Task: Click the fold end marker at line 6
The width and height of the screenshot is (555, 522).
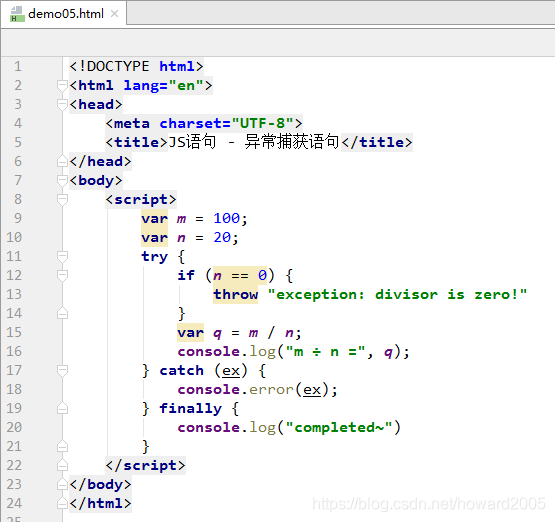Action: [62, 161]
